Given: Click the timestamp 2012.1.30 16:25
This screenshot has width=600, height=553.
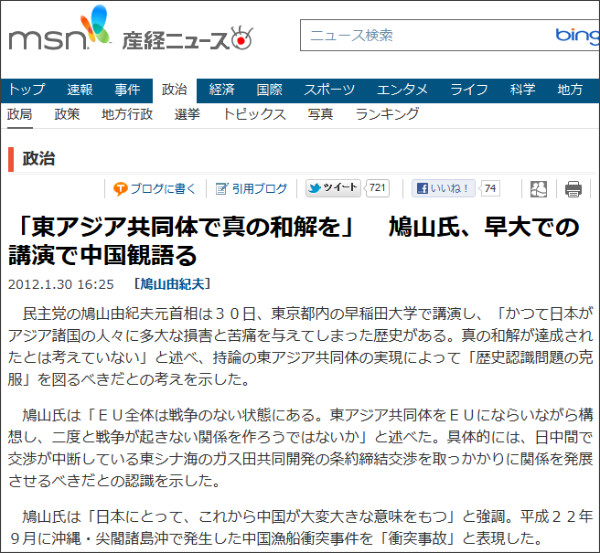Looking at the screenshot, I should pyautogui.click(x=61, y=285).
